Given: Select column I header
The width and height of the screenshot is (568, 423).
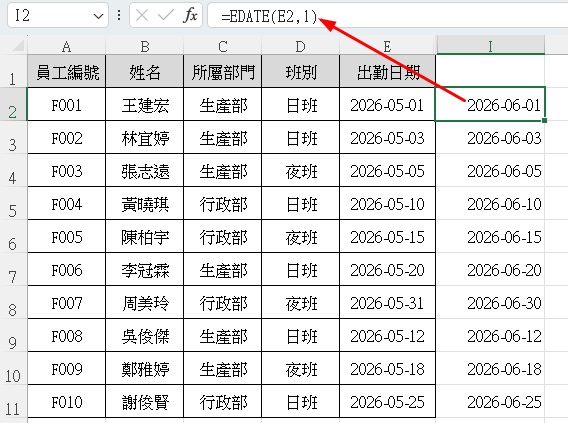Looking at the screenshot, I should (x=490, y=46).
